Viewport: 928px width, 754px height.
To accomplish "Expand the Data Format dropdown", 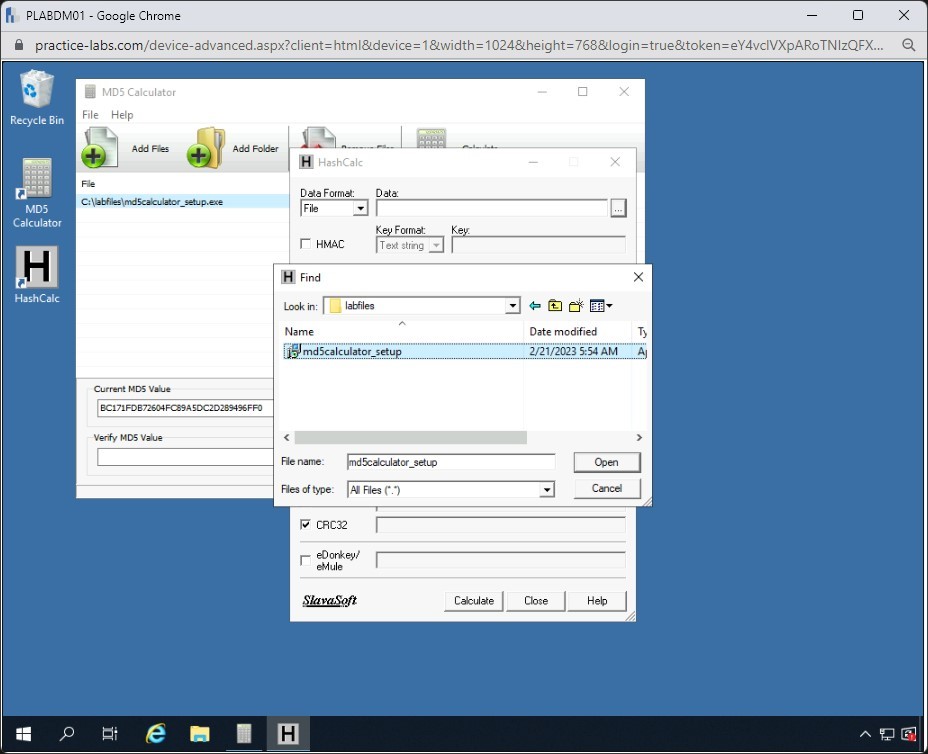I will (360, 209).
